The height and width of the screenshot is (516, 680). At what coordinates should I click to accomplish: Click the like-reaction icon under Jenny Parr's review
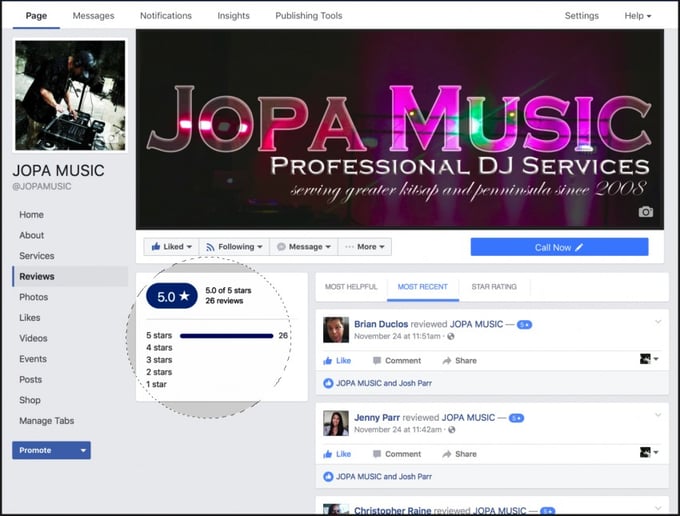(328, 477)
